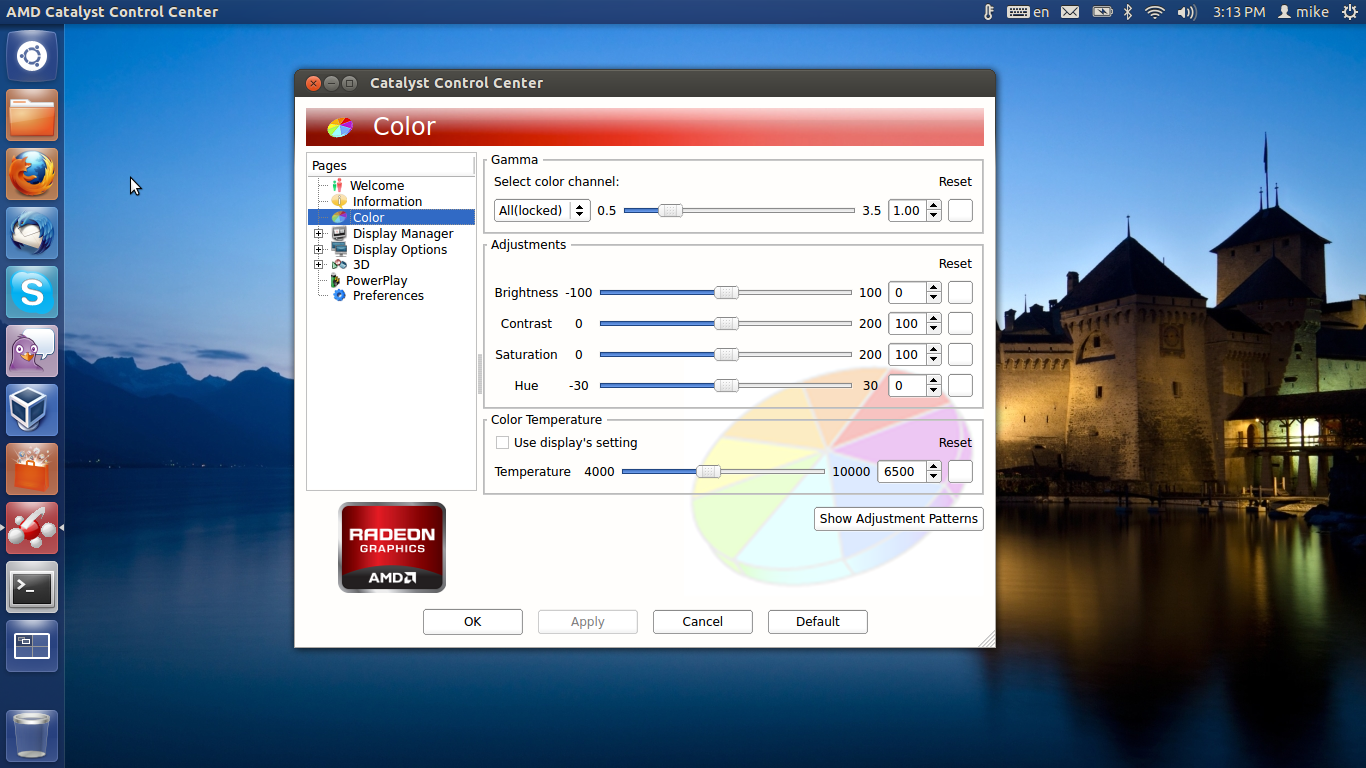Enable Use display's setting checkbox
The height and width of the screenshot is (768, 1366).
click(x=503, y=442)
